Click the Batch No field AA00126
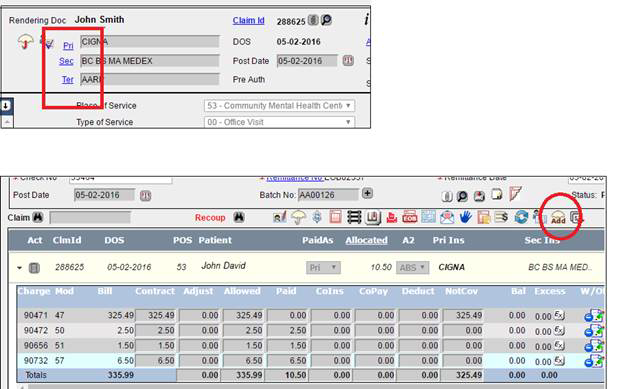 coord(328,195)
